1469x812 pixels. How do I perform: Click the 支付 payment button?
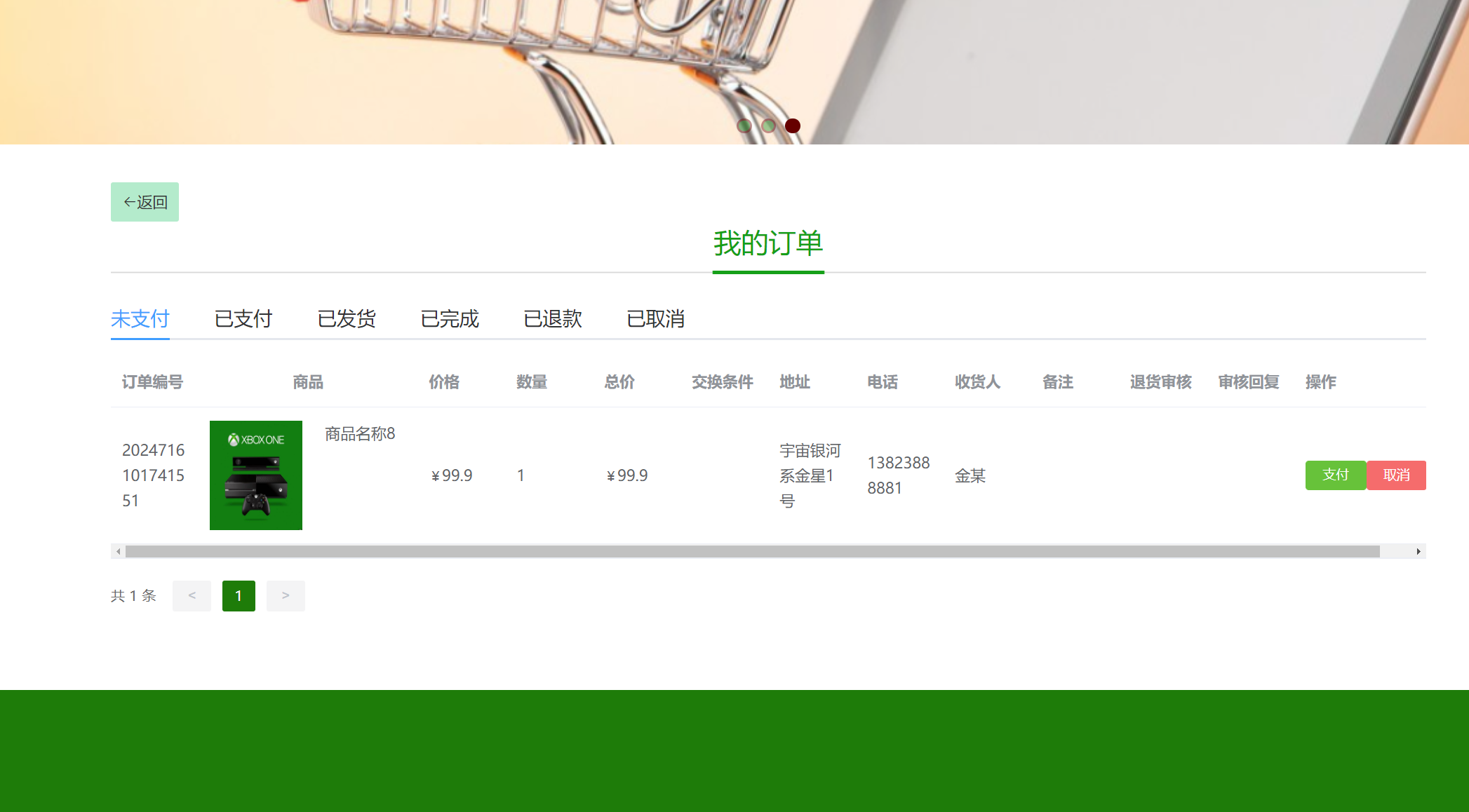[1334, 475]
